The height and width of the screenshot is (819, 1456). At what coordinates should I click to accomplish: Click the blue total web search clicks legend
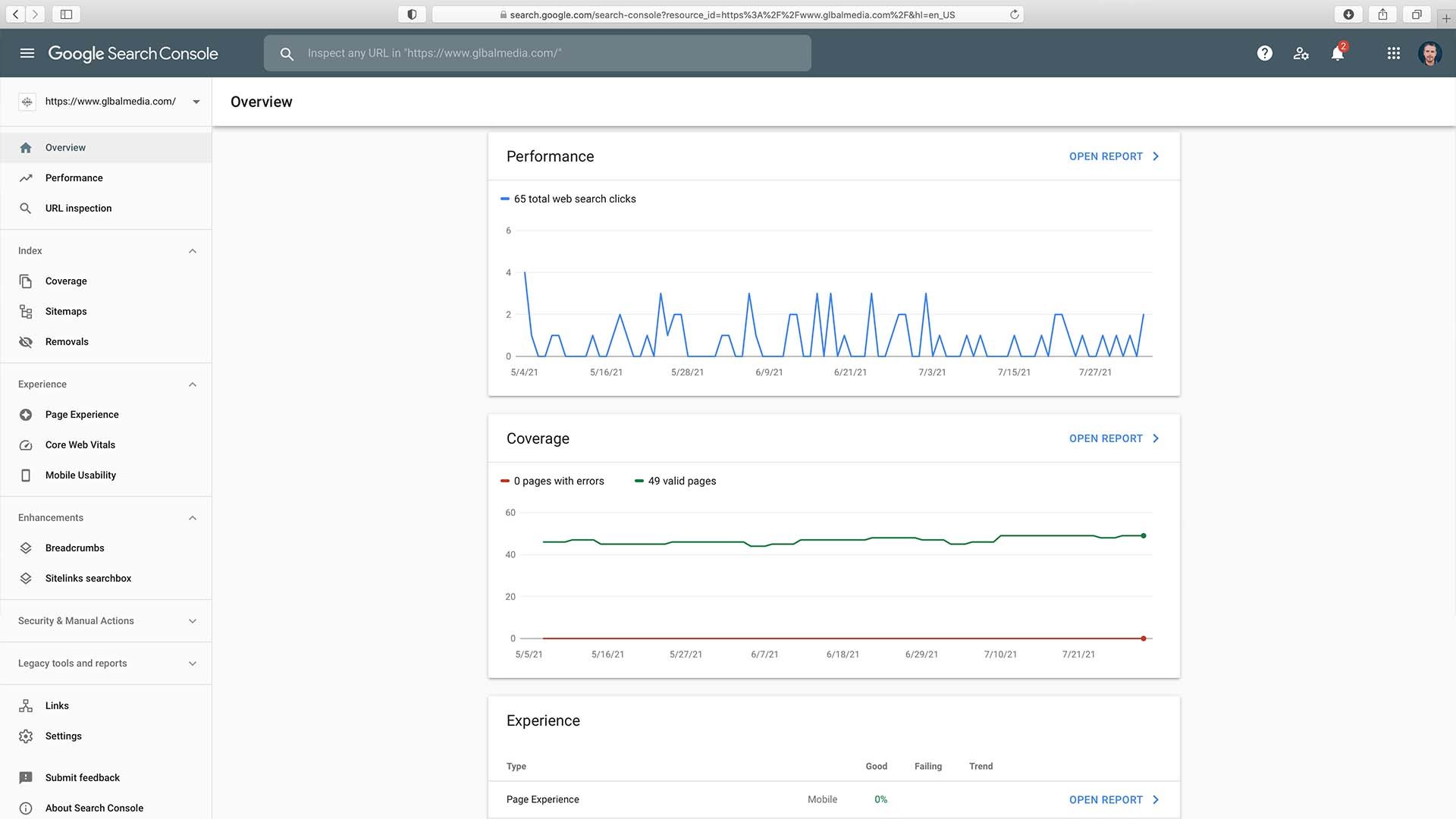coord(568,199)
